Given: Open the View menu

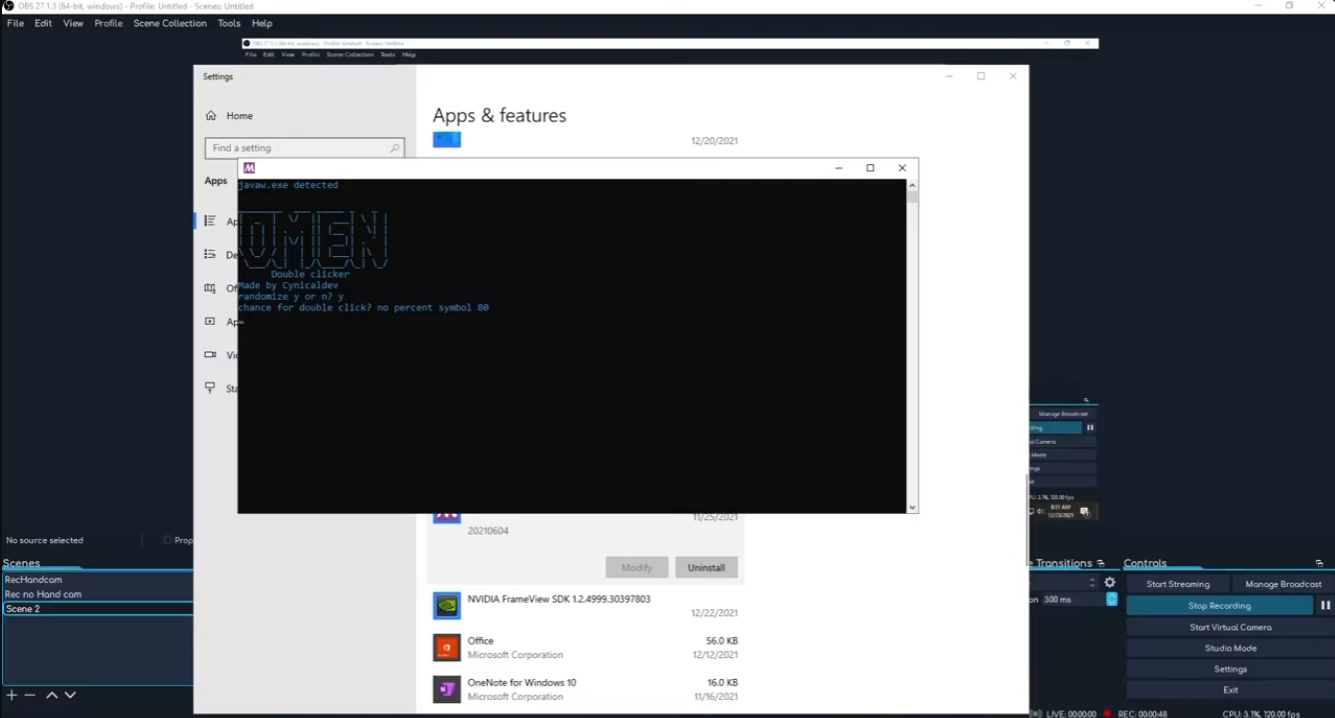Looking at the screenshot, I should point(73,23).
